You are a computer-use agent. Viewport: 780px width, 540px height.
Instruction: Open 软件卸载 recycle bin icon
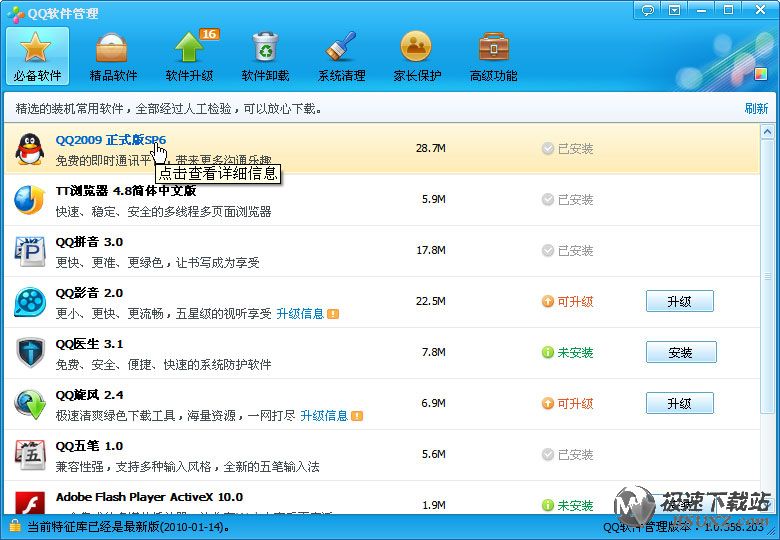[x=265, y=56]
